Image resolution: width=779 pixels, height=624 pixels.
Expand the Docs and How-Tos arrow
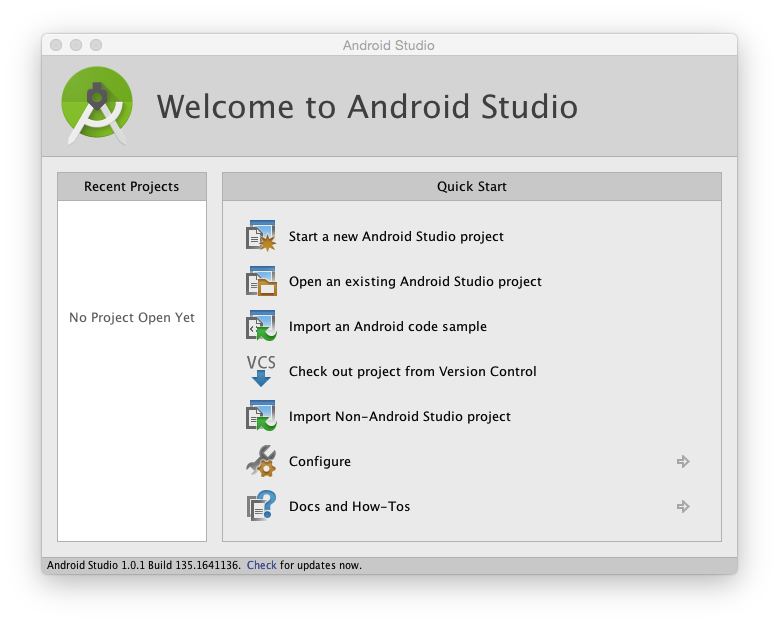(683, 506)
